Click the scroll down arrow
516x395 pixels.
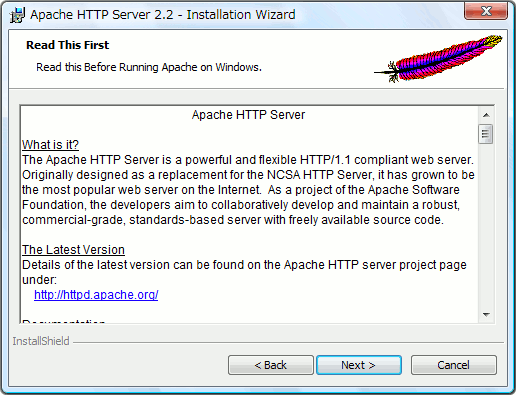click(x=486, y=314)
